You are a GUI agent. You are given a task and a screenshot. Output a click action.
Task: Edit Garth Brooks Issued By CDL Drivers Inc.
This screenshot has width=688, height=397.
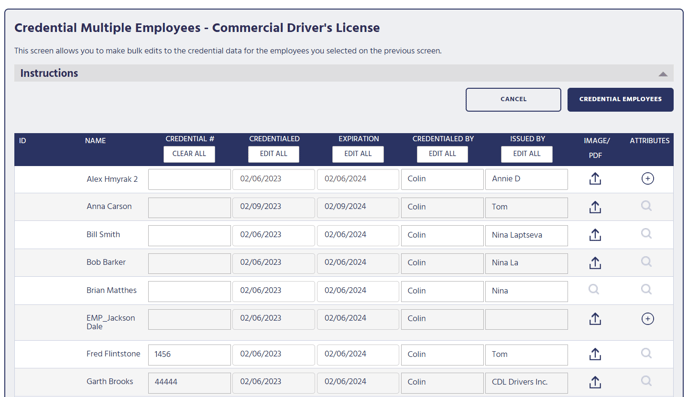pyautogui.click(x=527, y=383)
